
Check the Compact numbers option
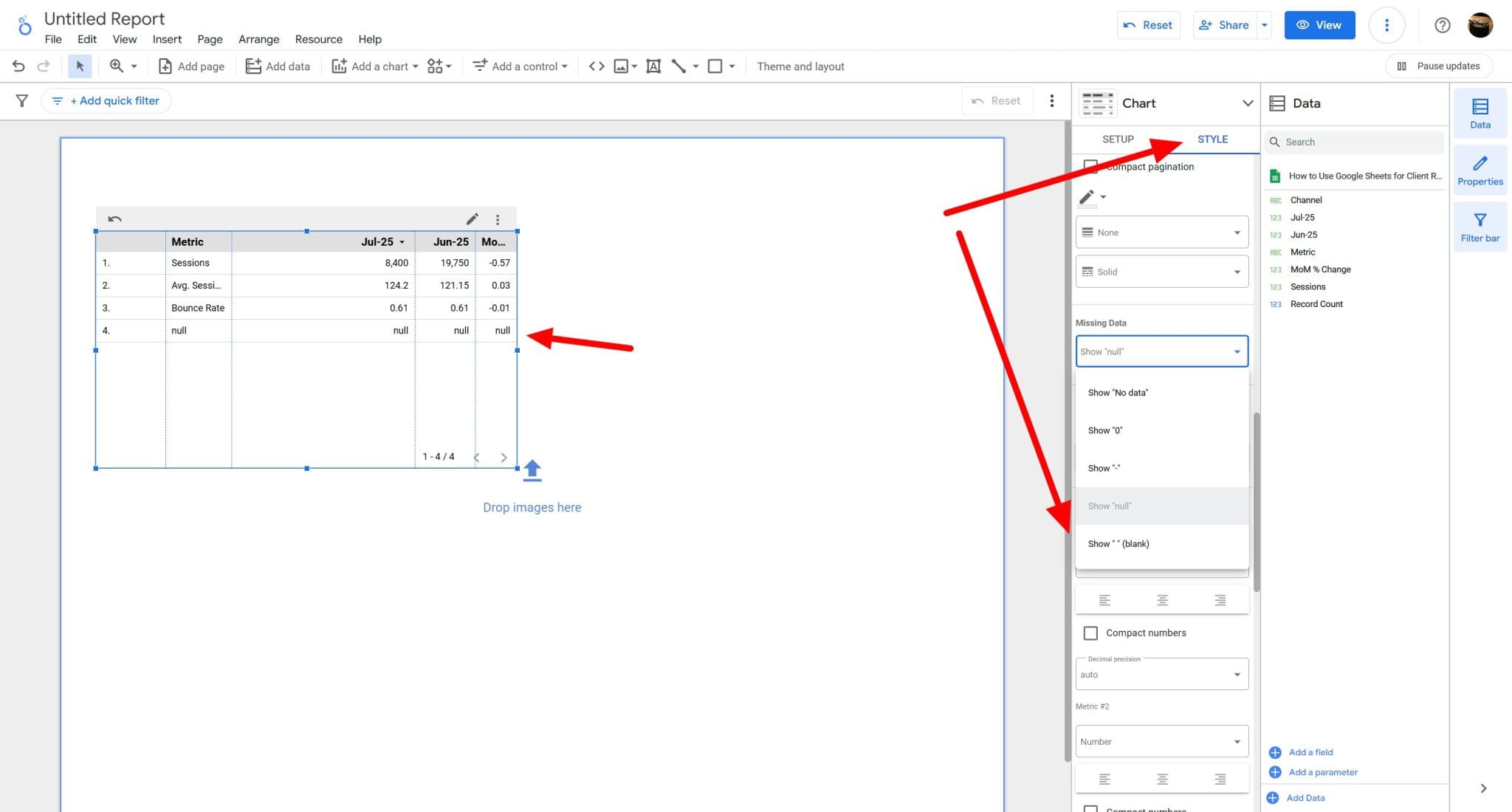click(1090, 633)
